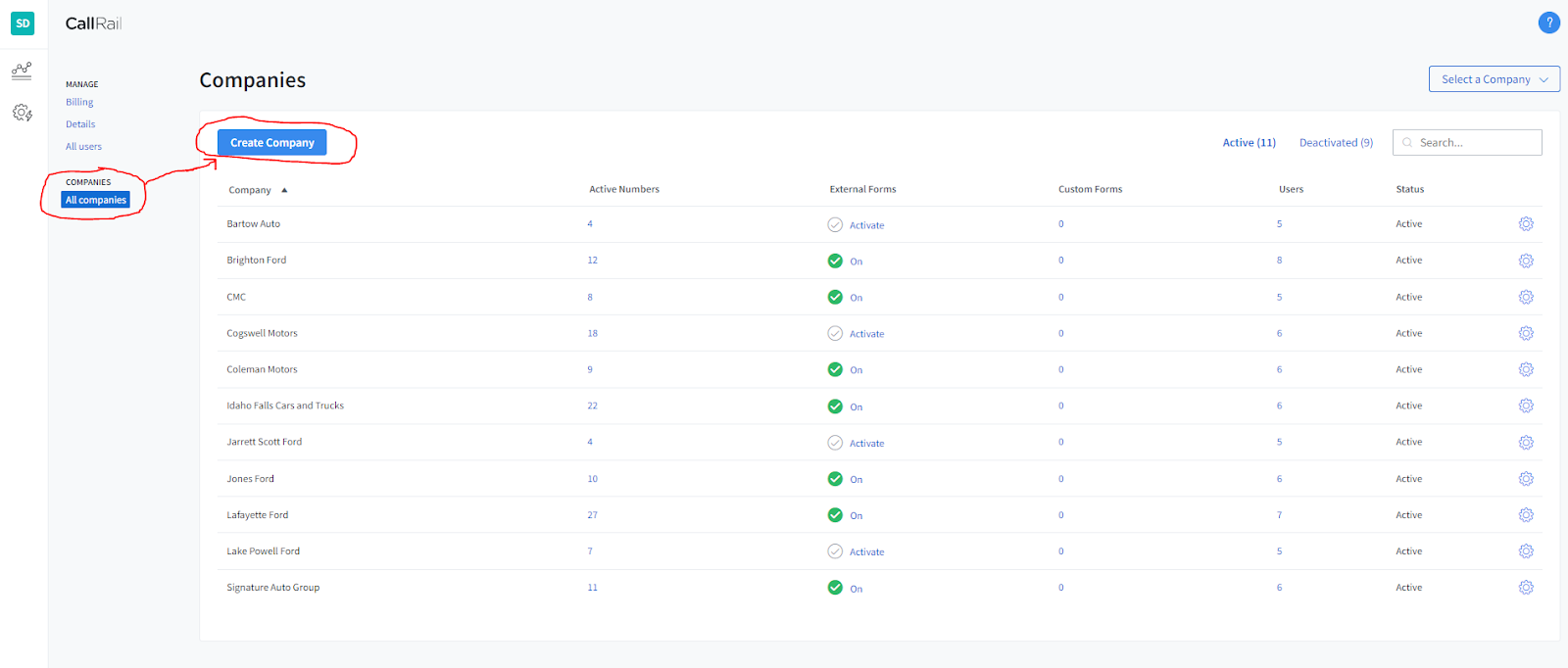
Task: Open gear settings for Jones Ford
Action: 1526,479
